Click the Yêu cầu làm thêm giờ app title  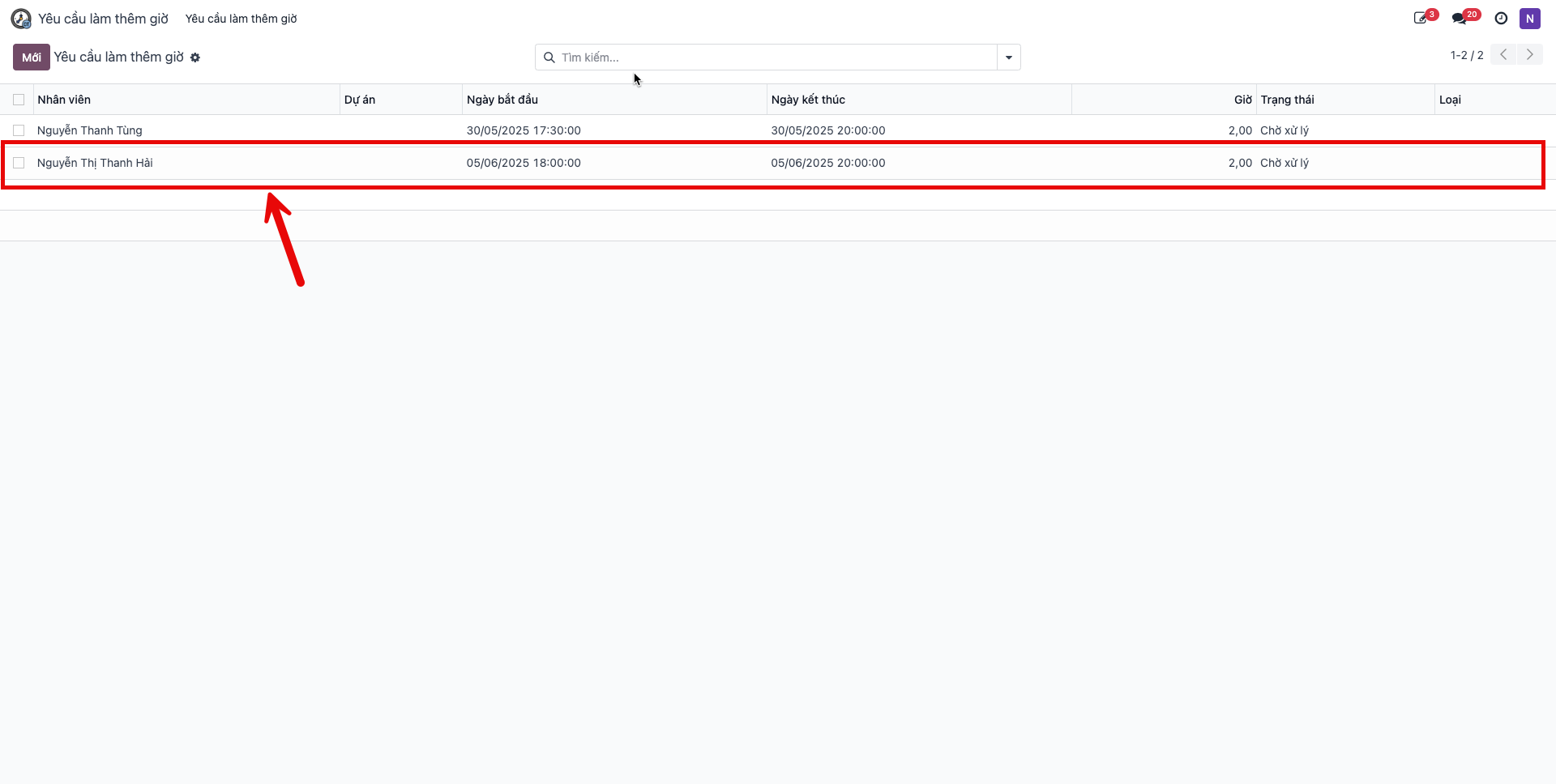(103, 19)
